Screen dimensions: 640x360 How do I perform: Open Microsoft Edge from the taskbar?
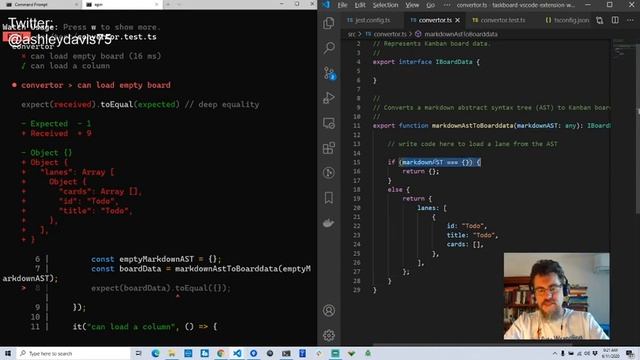tap(156, 353)
